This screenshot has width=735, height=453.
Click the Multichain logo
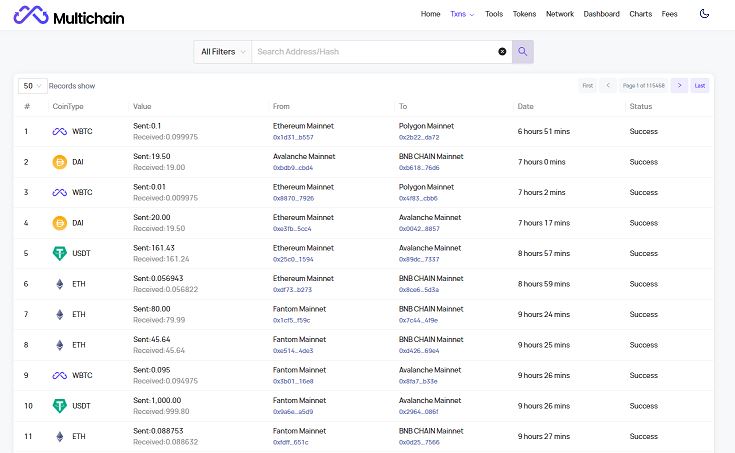(69, 15)
